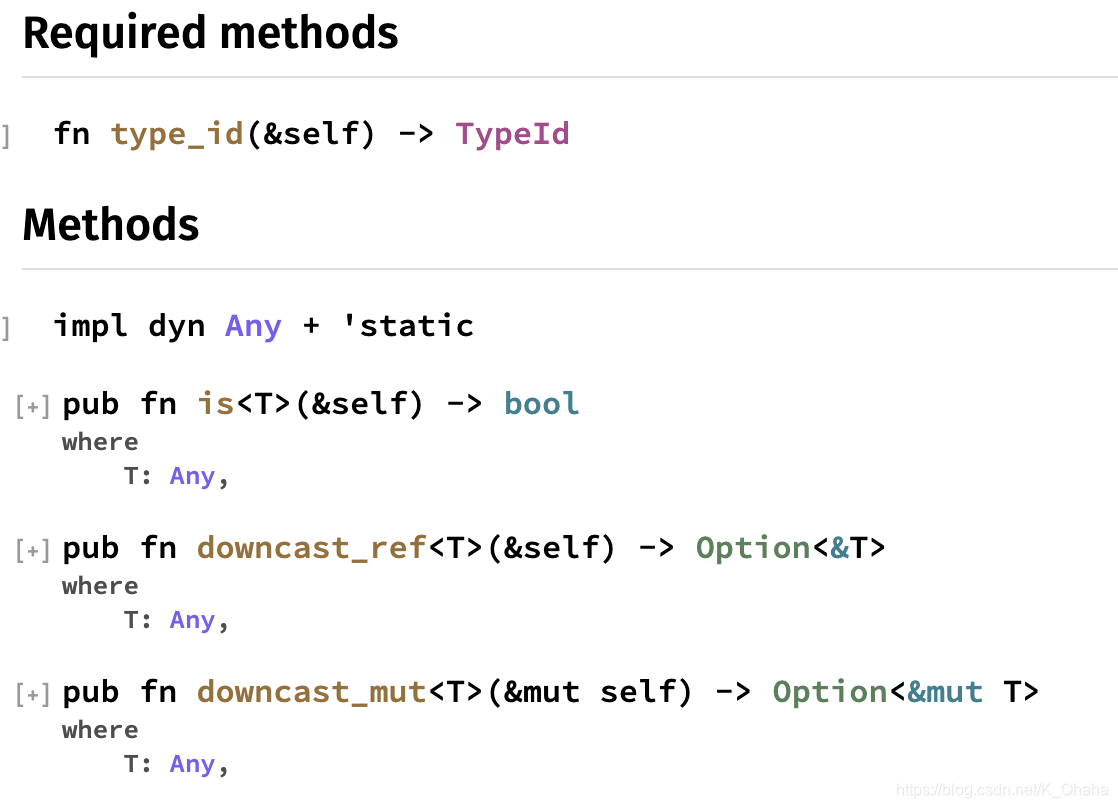Expand the downcast_ref method docs toggle
Viewport: 1118px width, 808px height.
pos(33,551)
